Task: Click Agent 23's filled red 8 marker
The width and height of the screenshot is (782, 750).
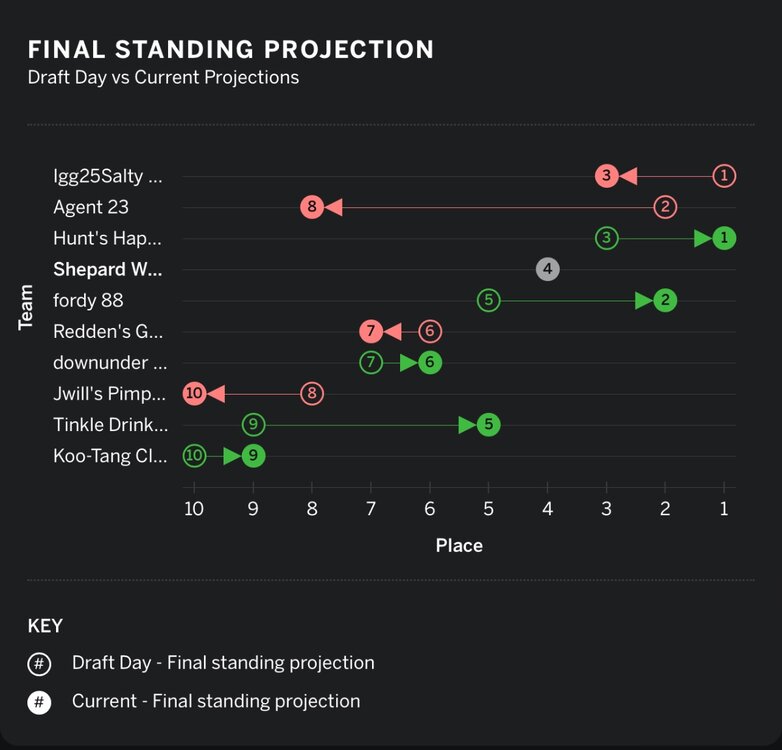Action: tap(312, 207)
